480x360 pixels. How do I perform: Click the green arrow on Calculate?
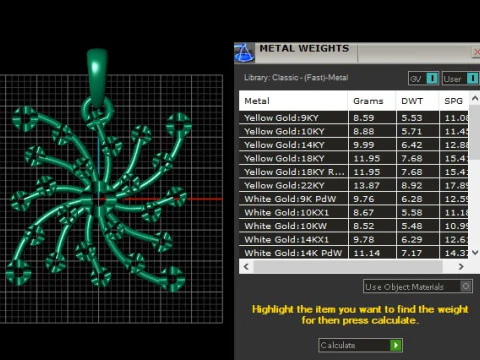pos(396,345)
